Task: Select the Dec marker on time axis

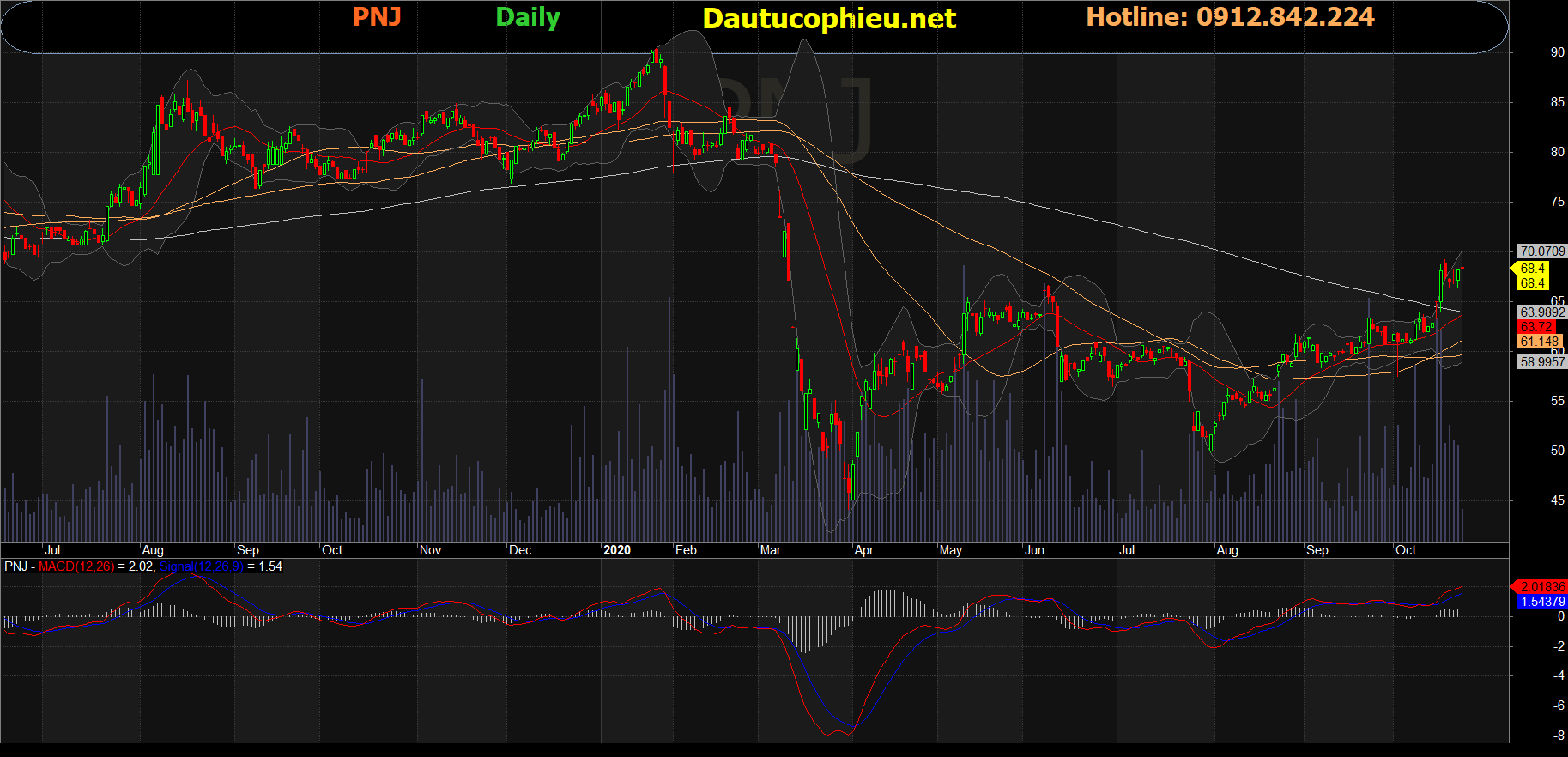Action: point(520,550)
